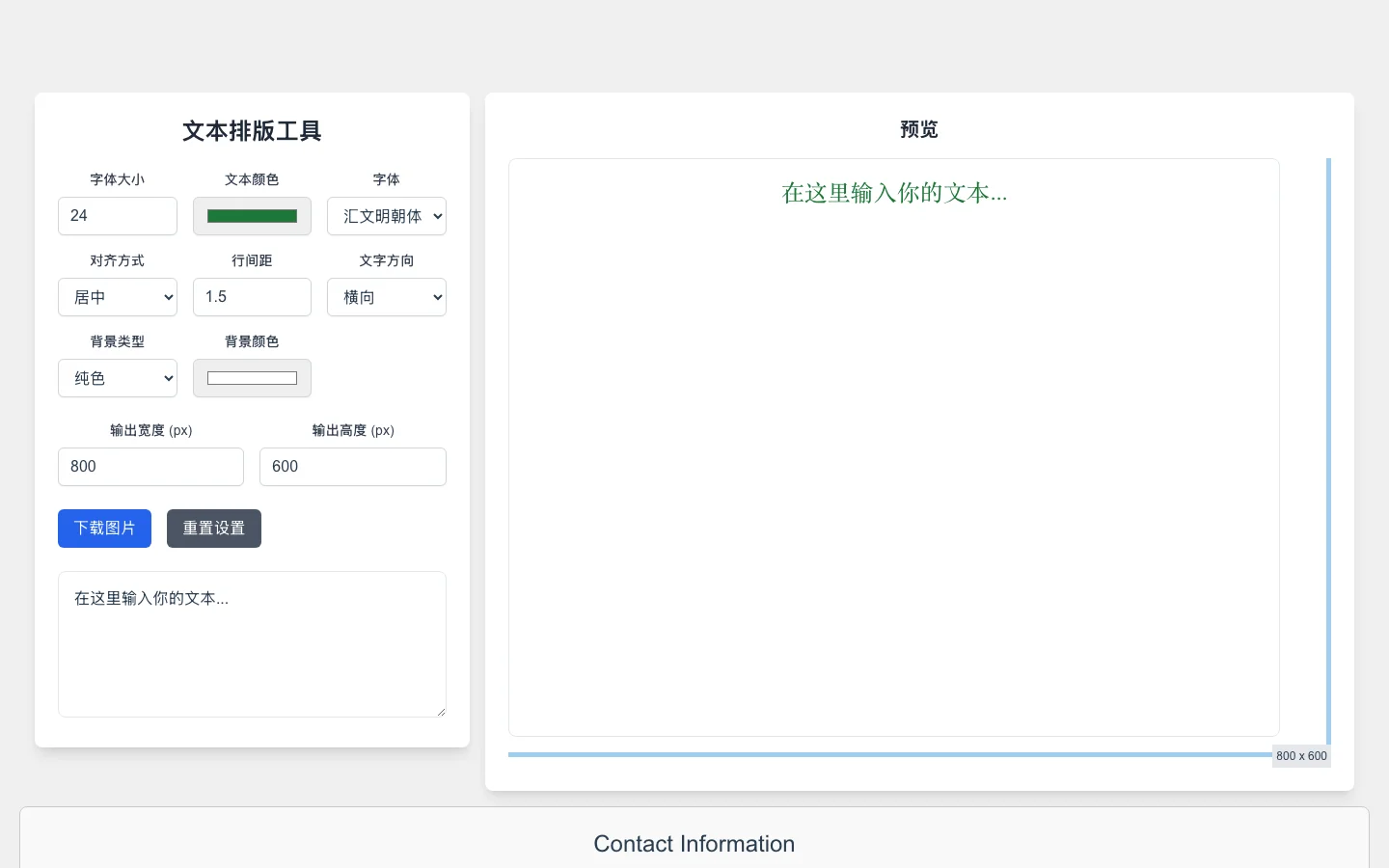This screenshot has width=1389, height=868.
Task: Click the 字体 label above the font dropdown
Action: pos(387,179)
